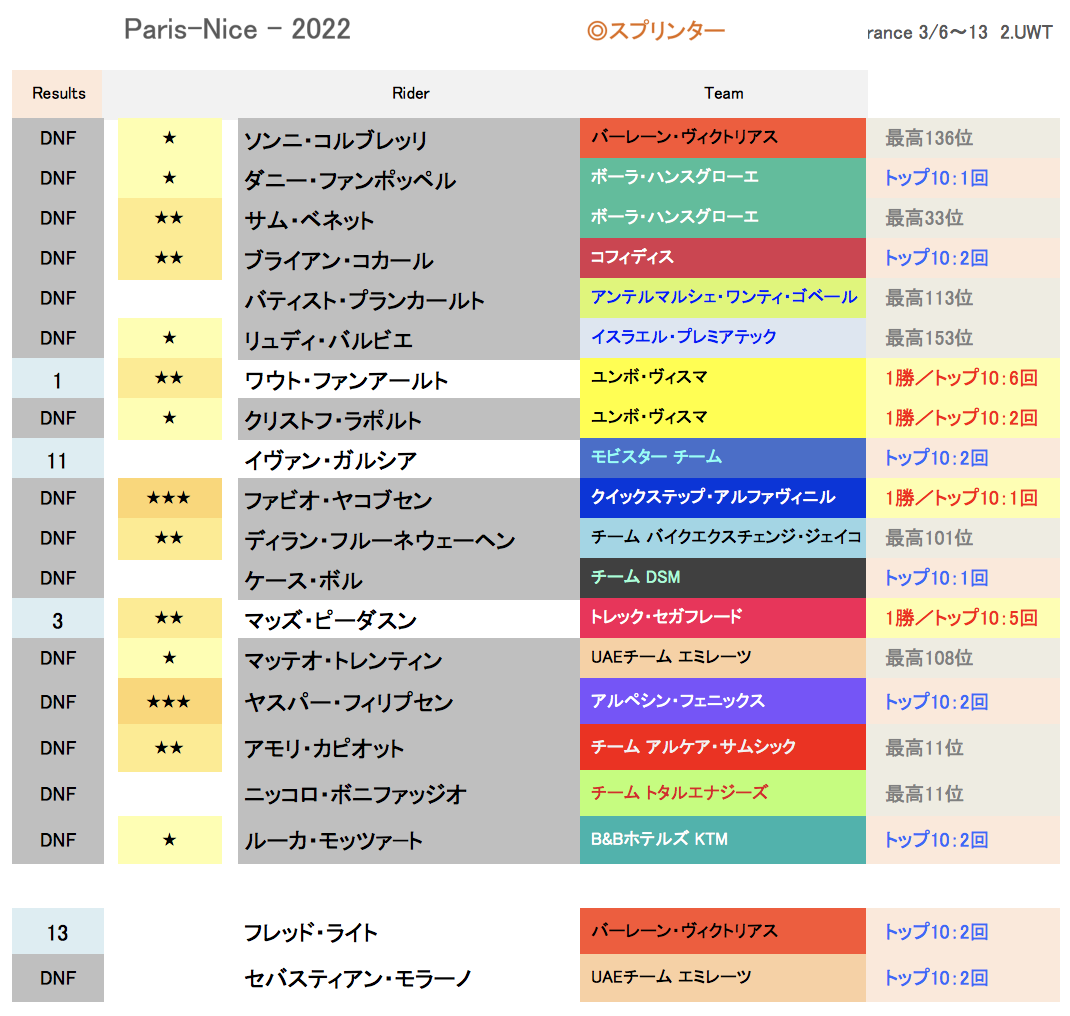Click the orange '◎スプリンター' heading
The image size is (1070, 1016).
point(656,31)
